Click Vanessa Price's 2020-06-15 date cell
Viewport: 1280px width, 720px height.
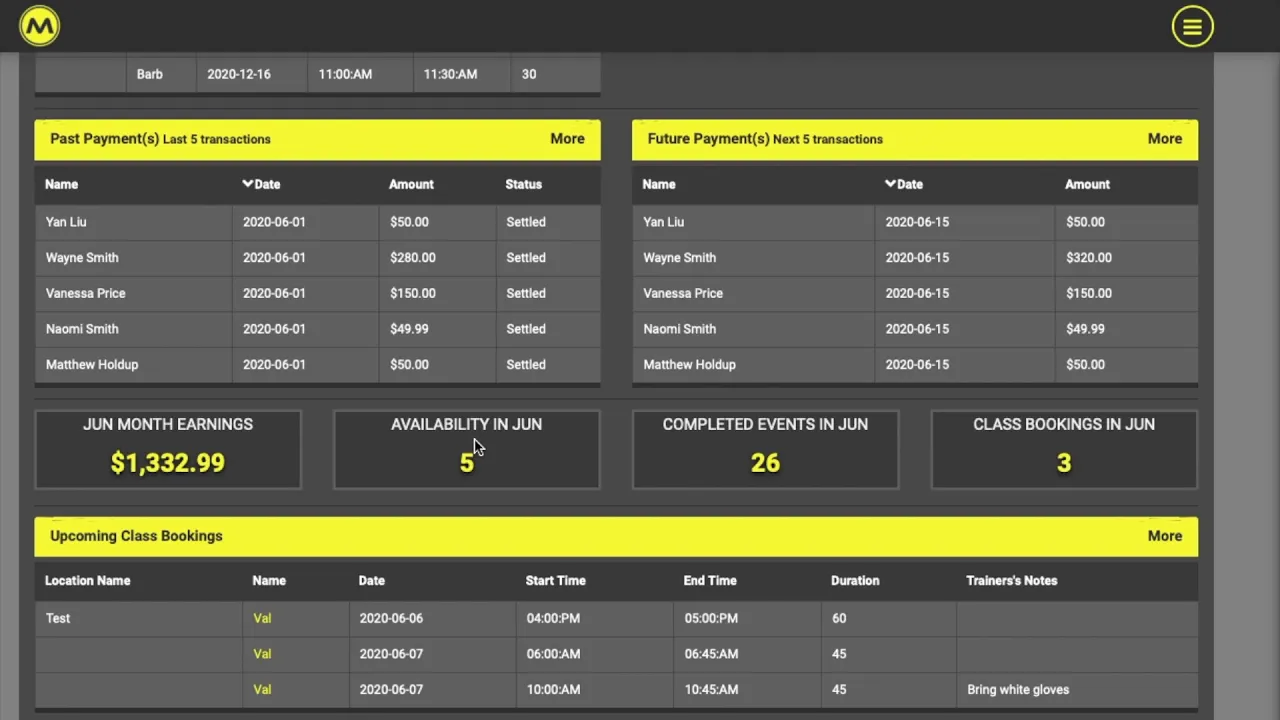coord(964,294)
